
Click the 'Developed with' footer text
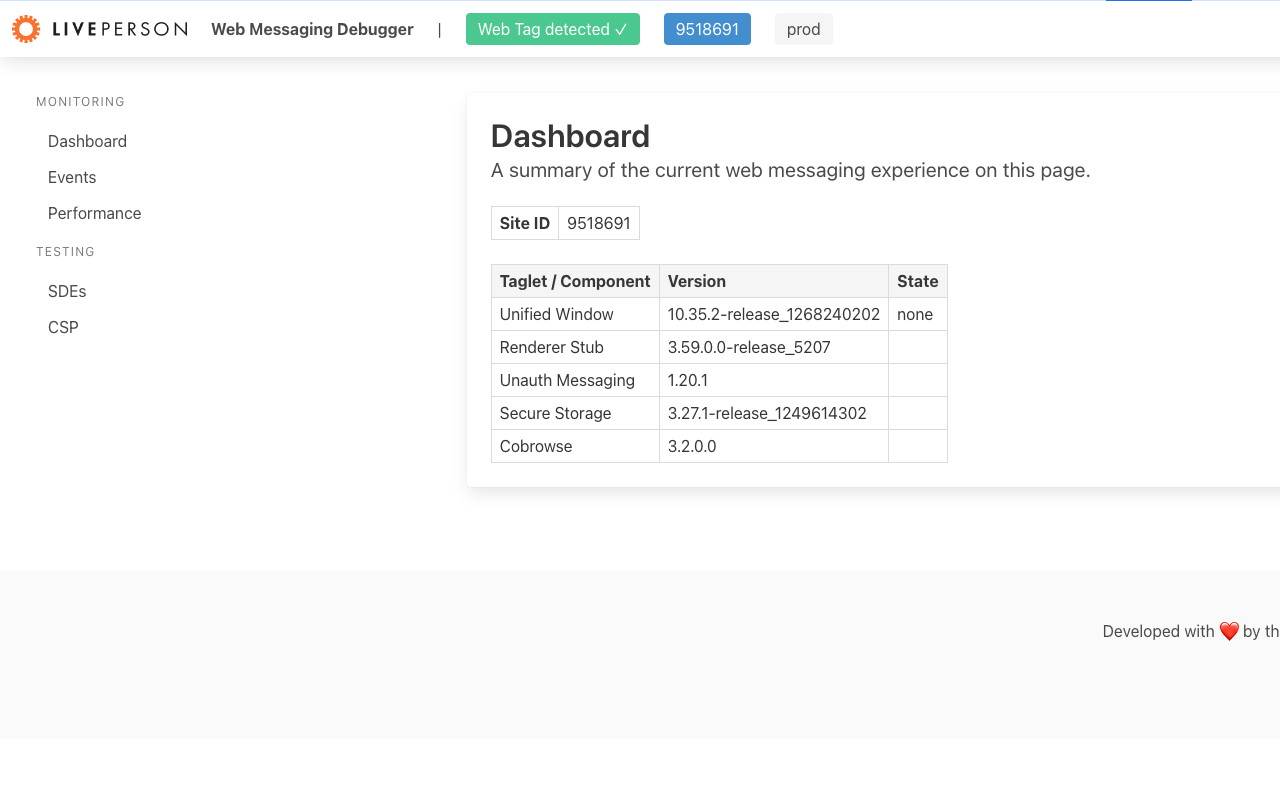click(1158, 631)
